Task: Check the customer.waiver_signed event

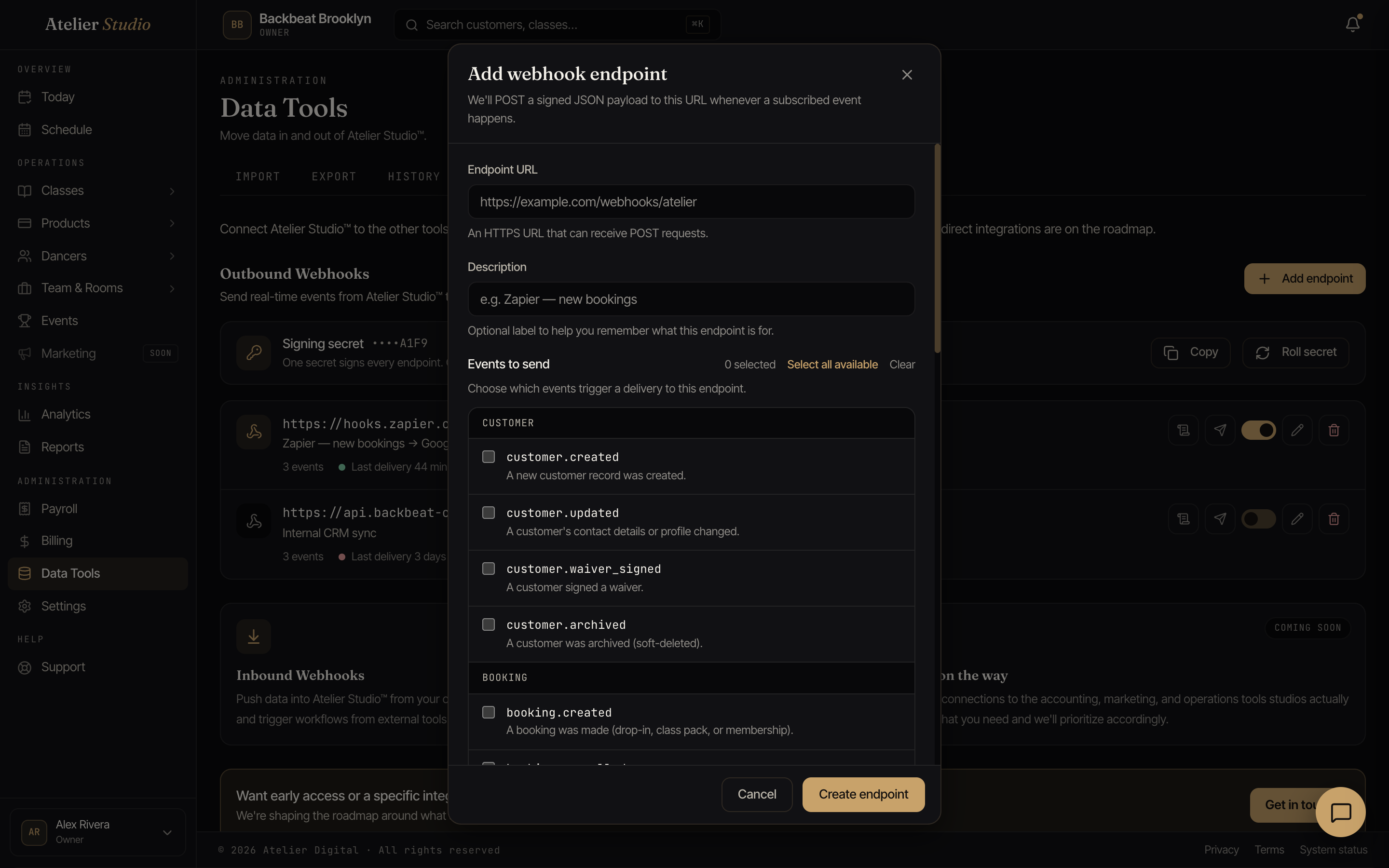Action: 489,569
